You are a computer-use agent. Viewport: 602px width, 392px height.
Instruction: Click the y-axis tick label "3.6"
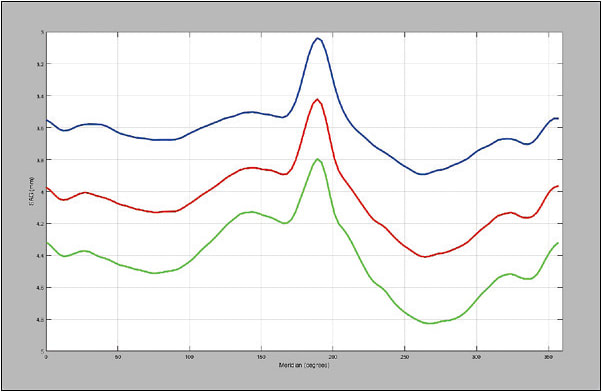tap(41, 127)
